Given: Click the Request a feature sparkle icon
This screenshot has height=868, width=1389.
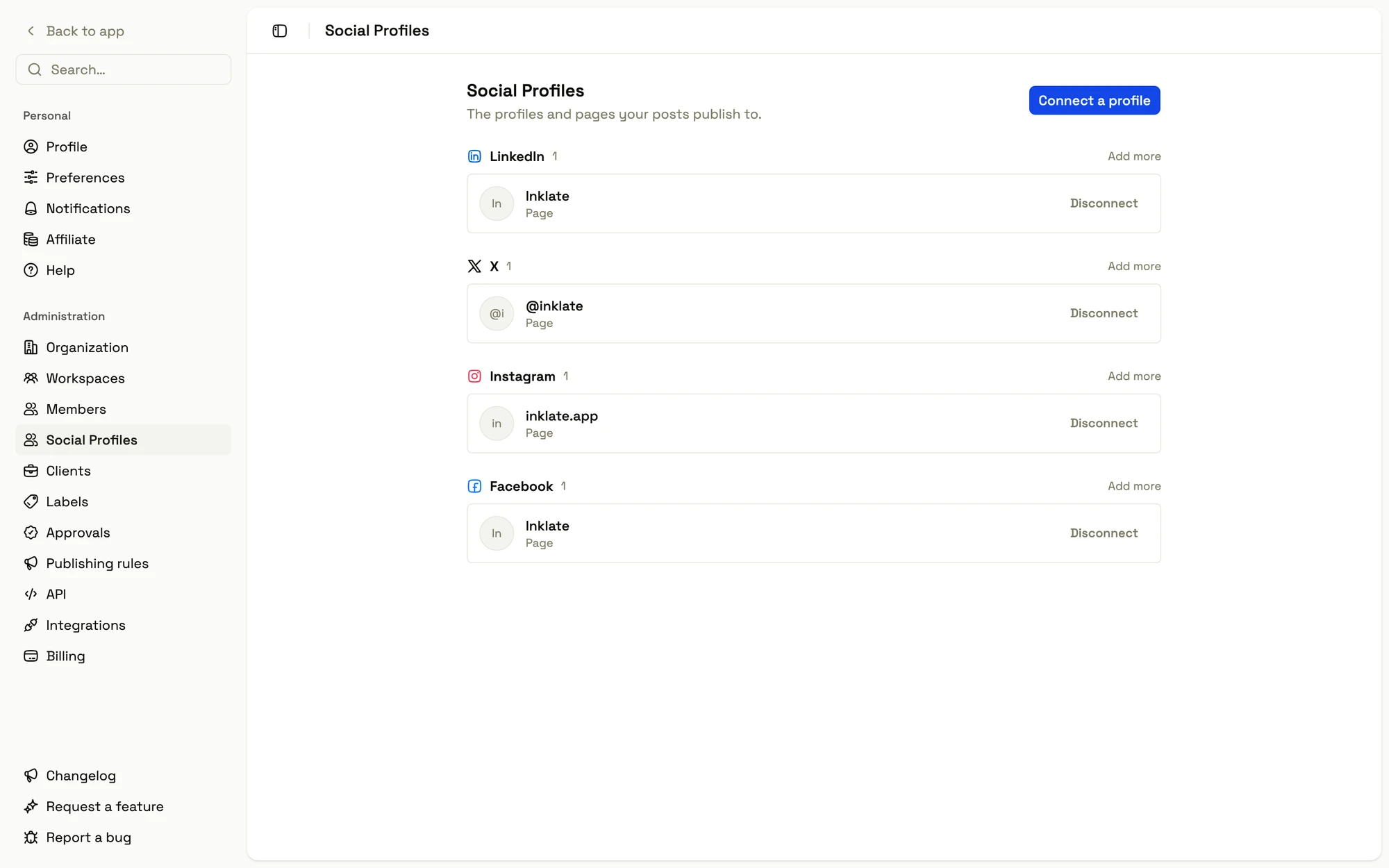Looking at the screenshot, I should (31, 806).
